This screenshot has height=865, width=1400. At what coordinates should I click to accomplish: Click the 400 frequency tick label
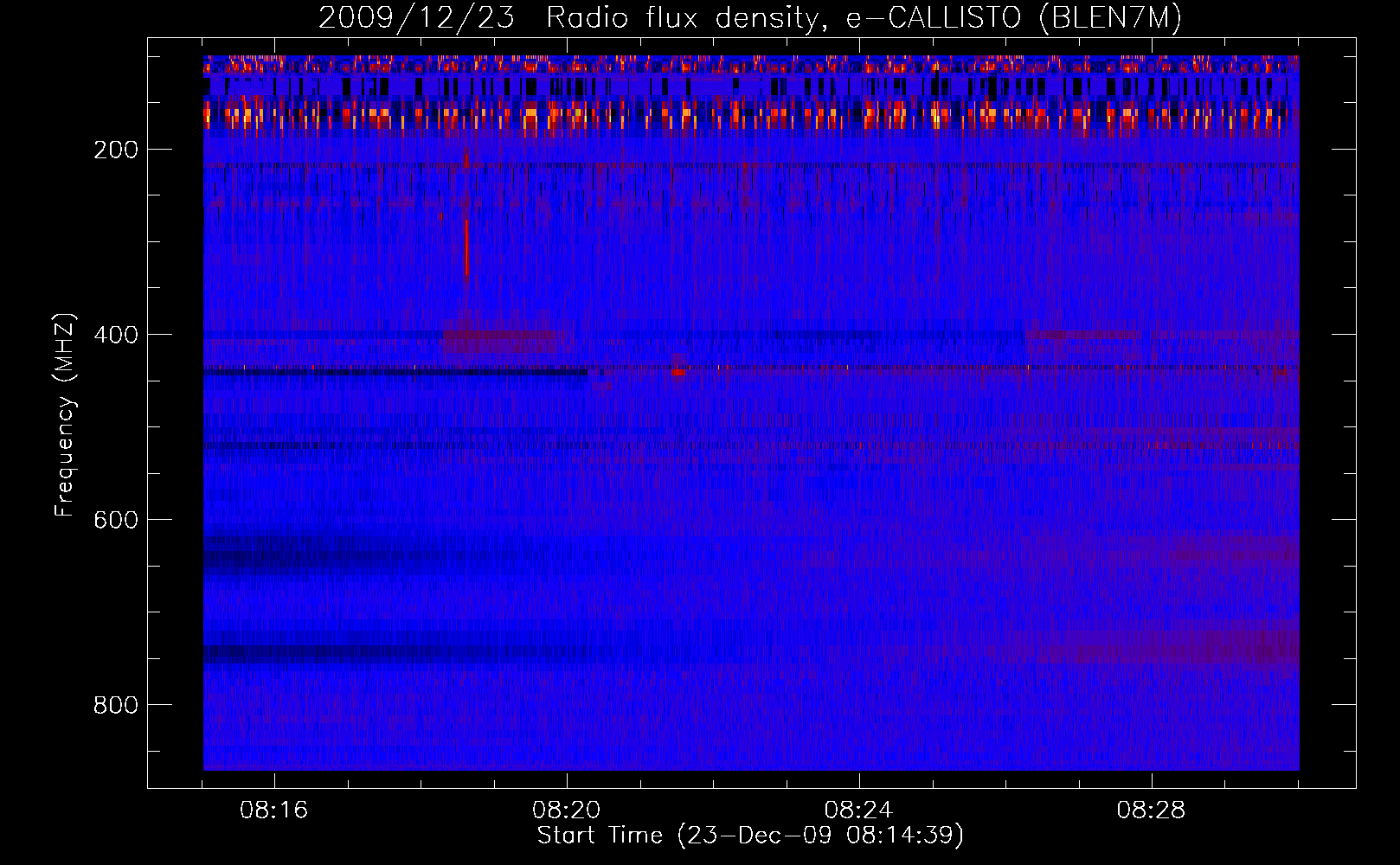(x=116, y=335)
